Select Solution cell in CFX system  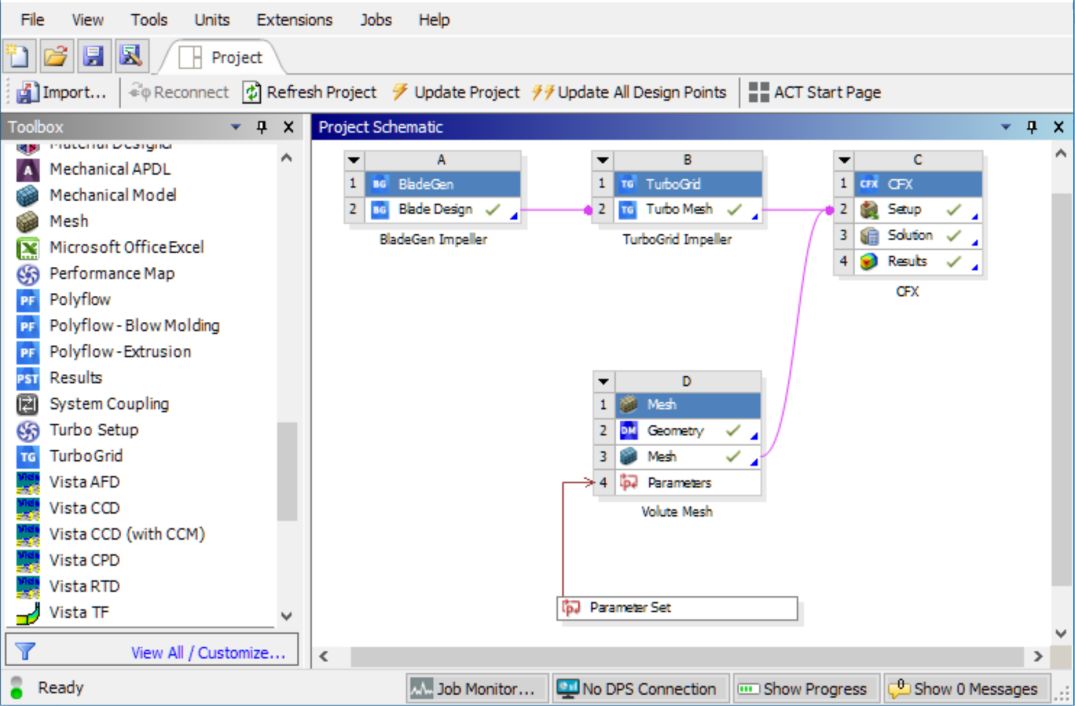click(x=918, y=236)
